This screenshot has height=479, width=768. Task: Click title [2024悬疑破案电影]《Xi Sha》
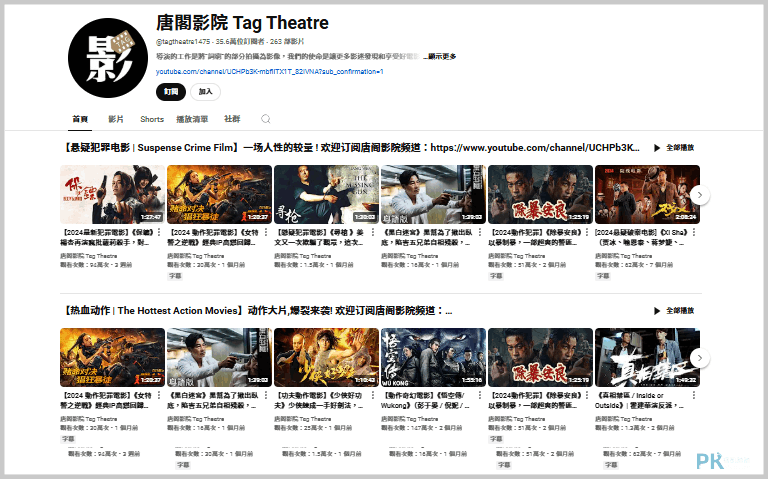point(642,238)
